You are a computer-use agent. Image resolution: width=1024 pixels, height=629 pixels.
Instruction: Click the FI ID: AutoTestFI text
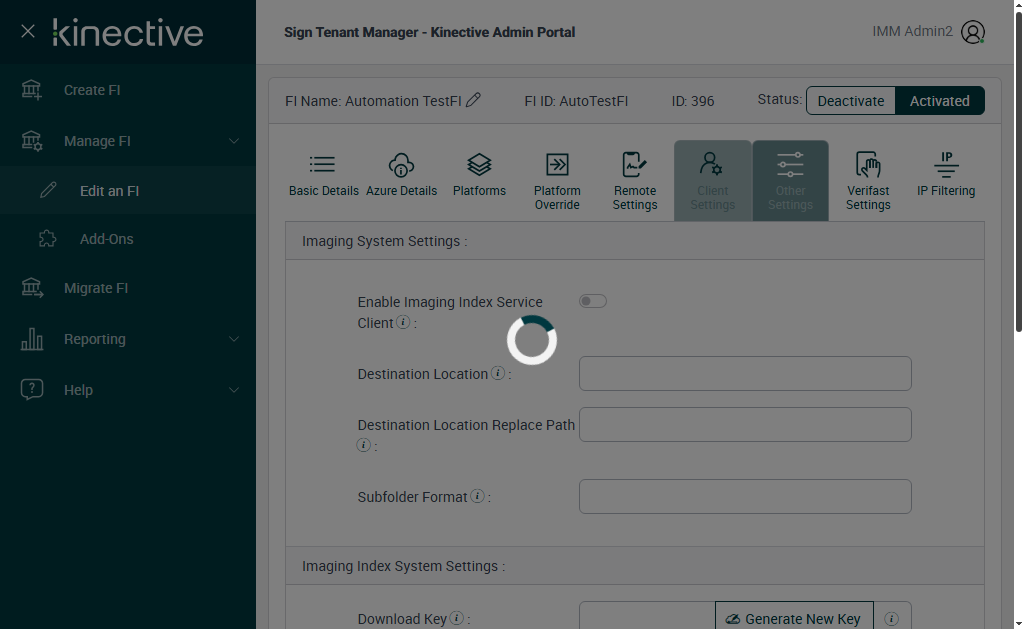click(576, 101)
